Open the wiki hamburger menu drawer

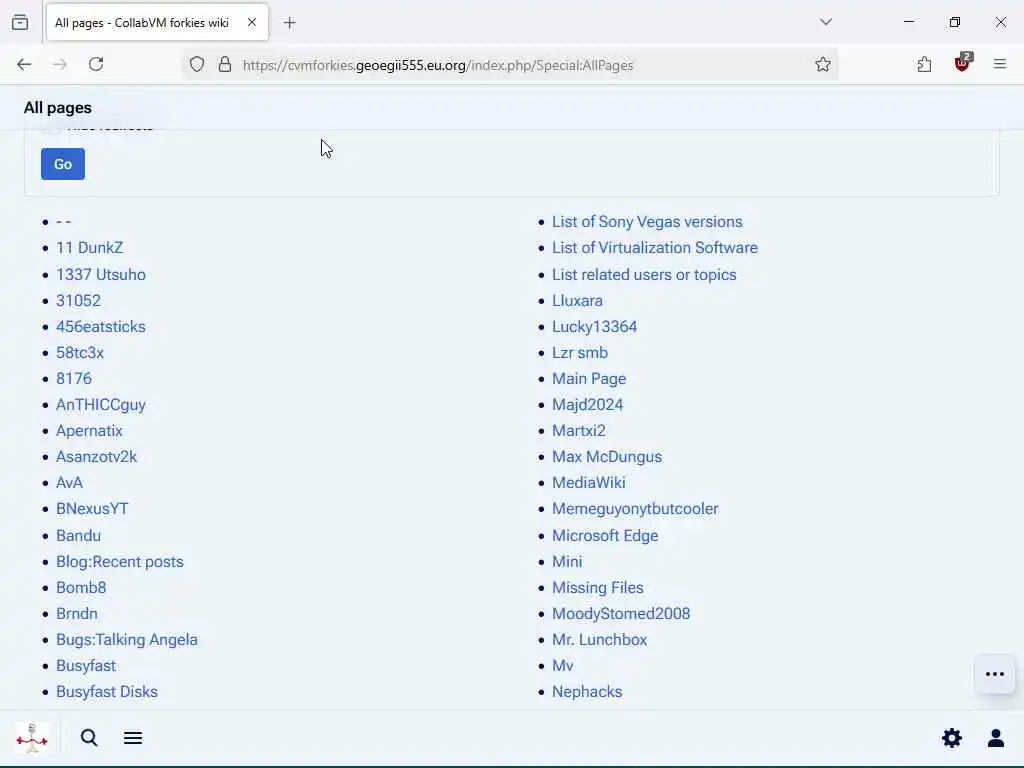[x=133, y=738]
